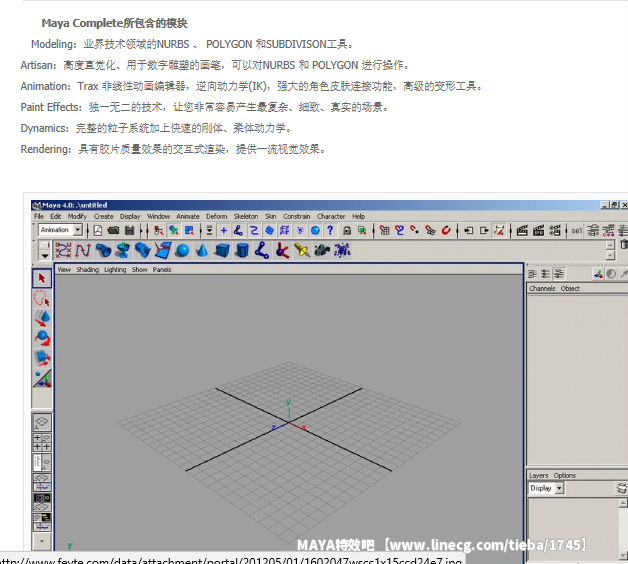Switch to Hypershade/Persp layout
Screen dimensions: 628x564
click(x=42, y=502)
